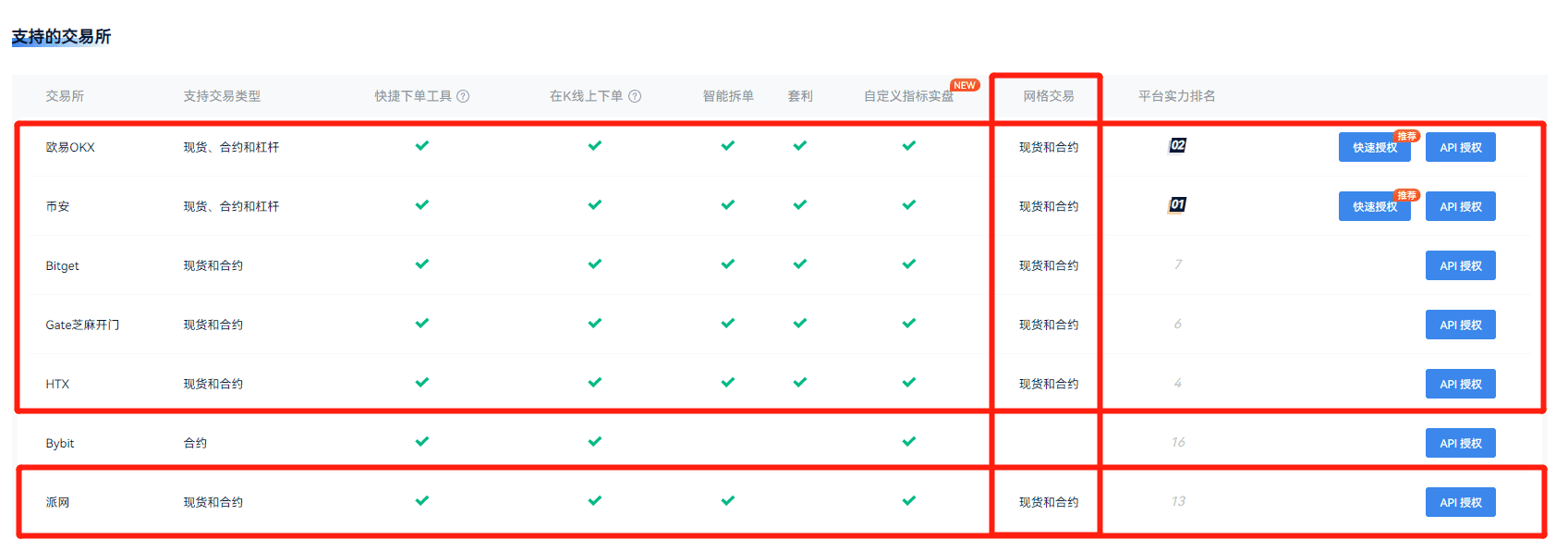Click 在K线上下单 checkmark in 币安 row
The image size is (1568, 552).
(595, 205)
